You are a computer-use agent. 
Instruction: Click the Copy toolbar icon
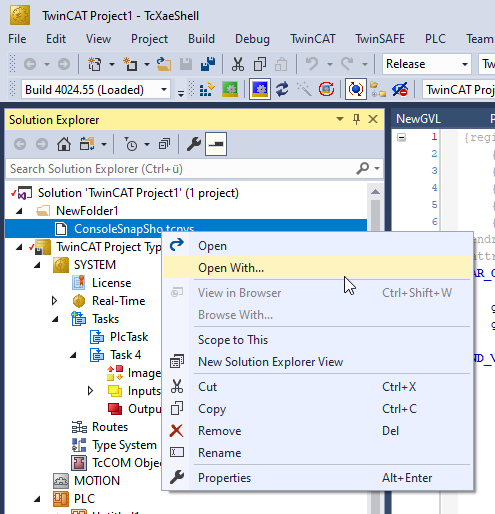[x=260, y=64]
